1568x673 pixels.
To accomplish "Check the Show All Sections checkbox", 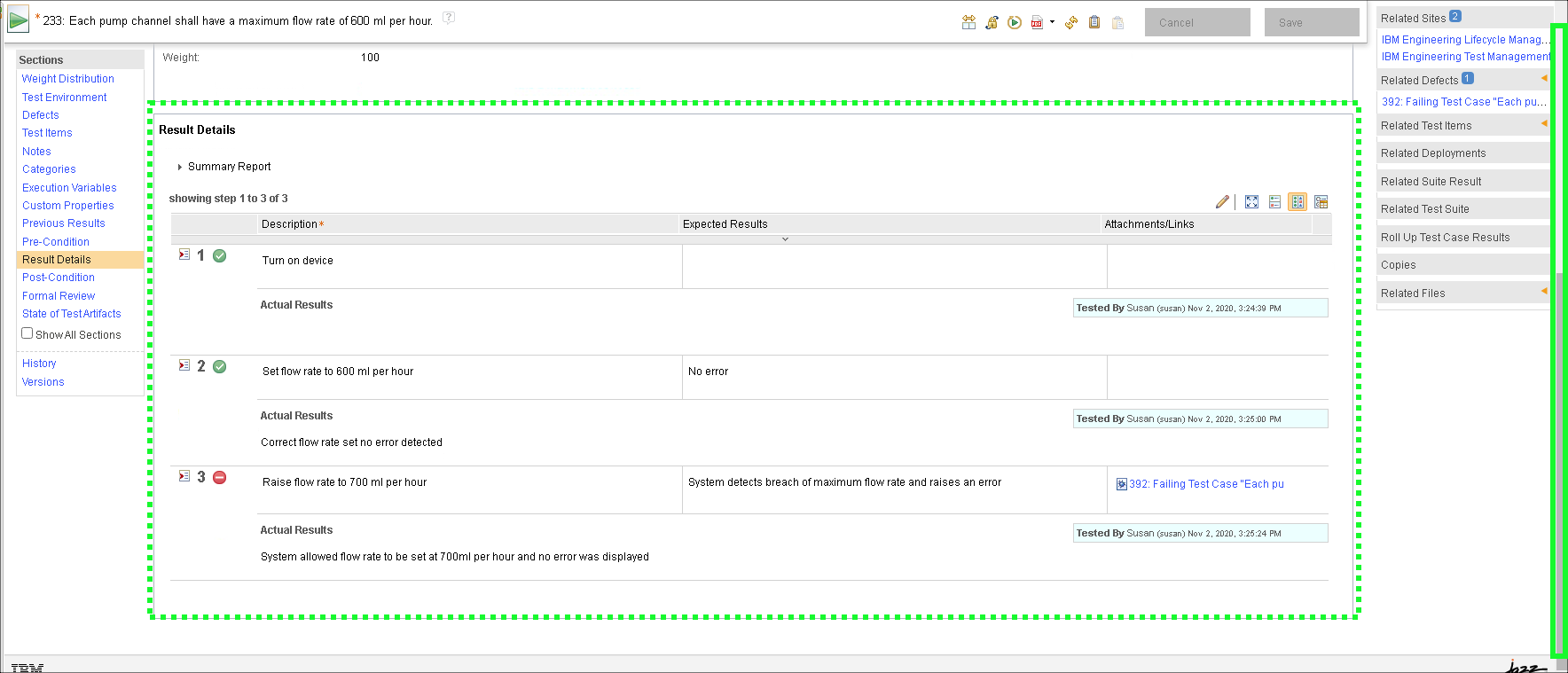I will [x=27, y=333].
